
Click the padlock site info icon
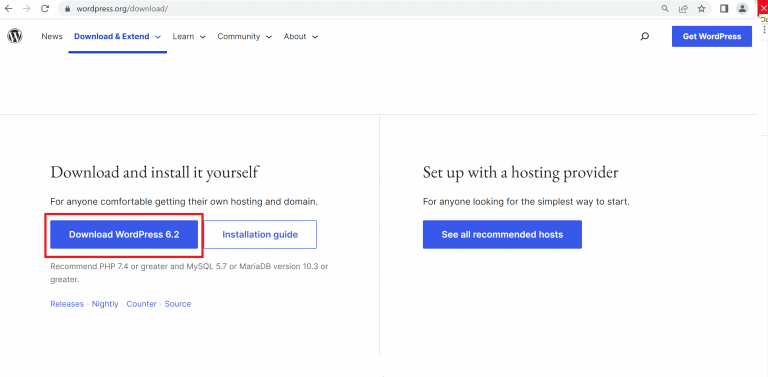coord(68,9)
